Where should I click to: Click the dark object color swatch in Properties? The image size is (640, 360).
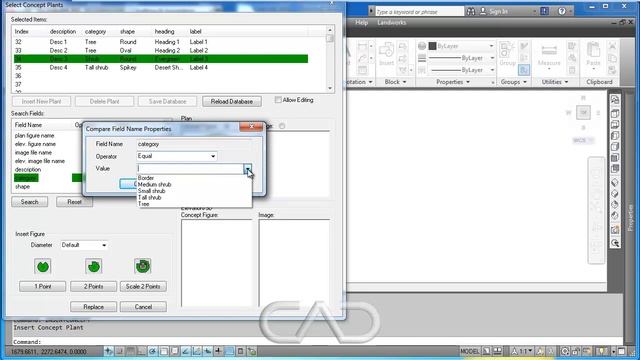433,46
